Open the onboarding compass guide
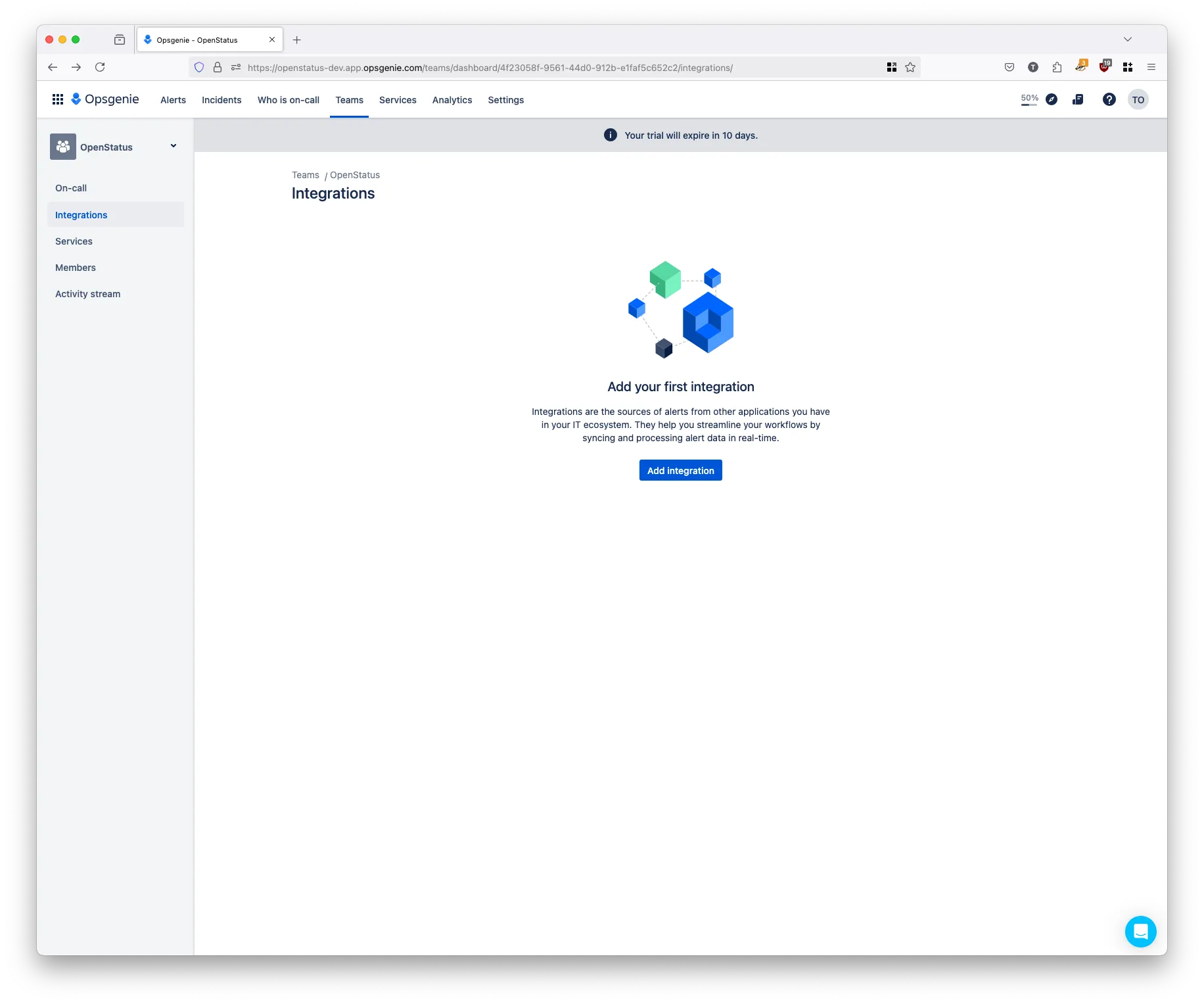 [1052, 99]
